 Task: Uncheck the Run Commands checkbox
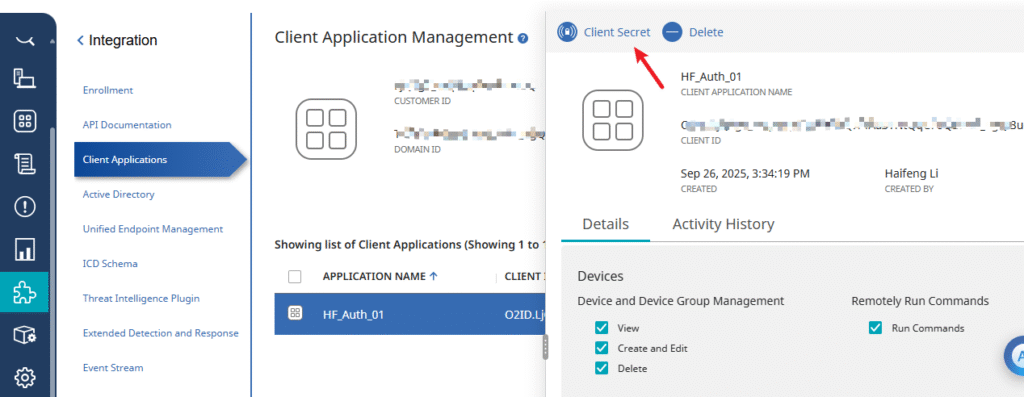[x=875, y=328]
